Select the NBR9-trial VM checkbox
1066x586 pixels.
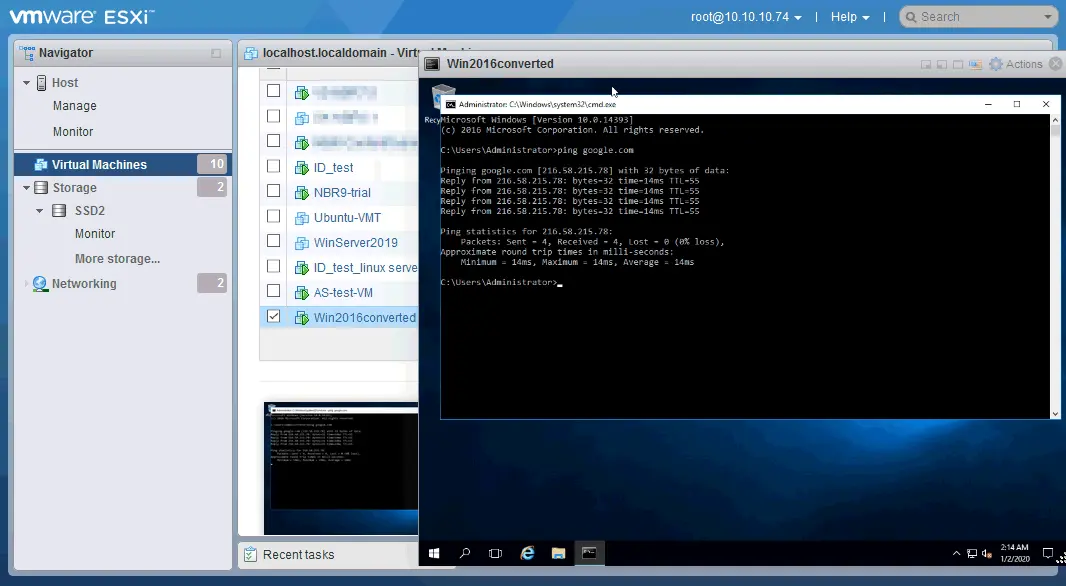273,192
